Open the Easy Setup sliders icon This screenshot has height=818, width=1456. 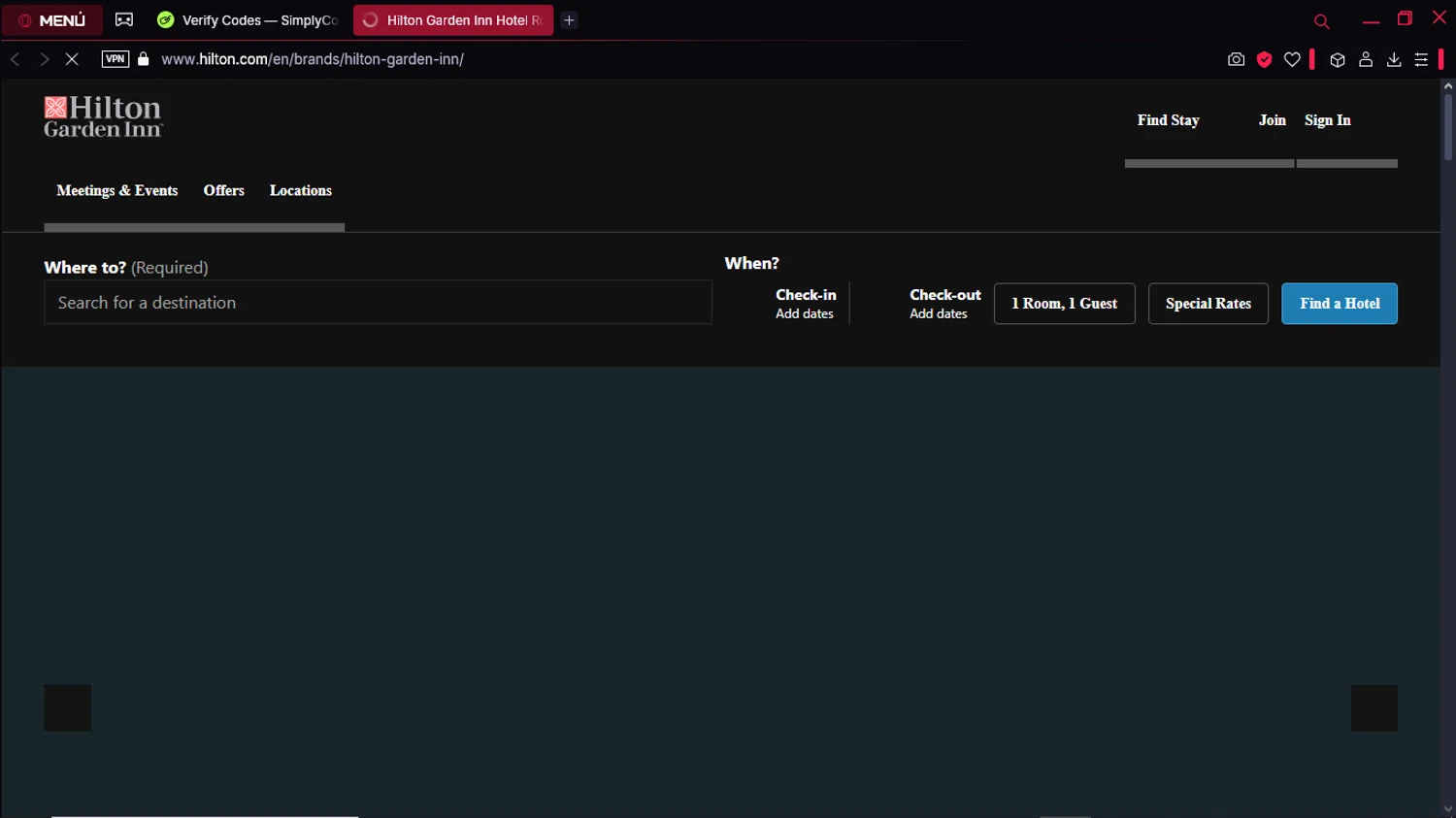tap(1421, 60)
